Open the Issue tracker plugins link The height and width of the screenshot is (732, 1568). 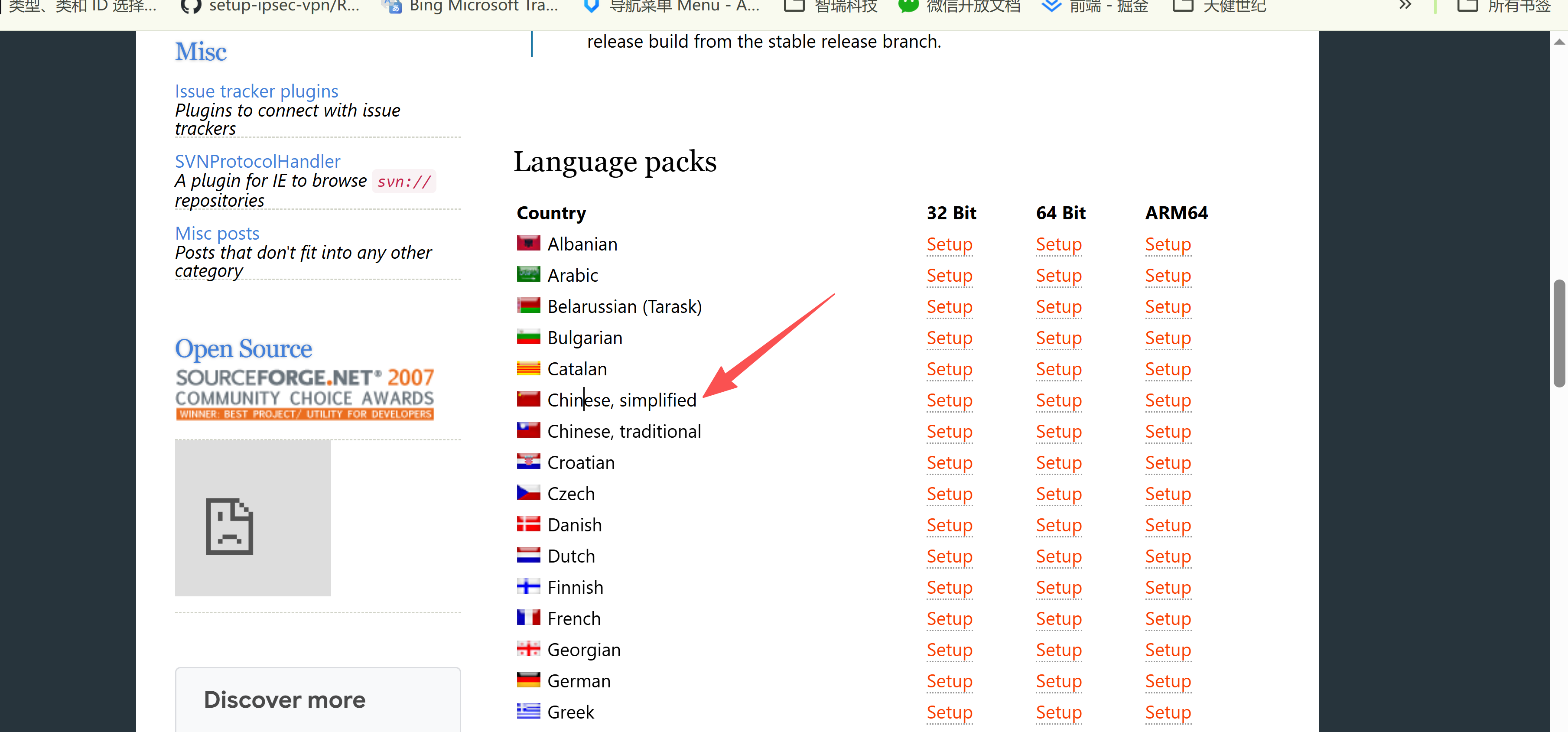tap(256, 91)
